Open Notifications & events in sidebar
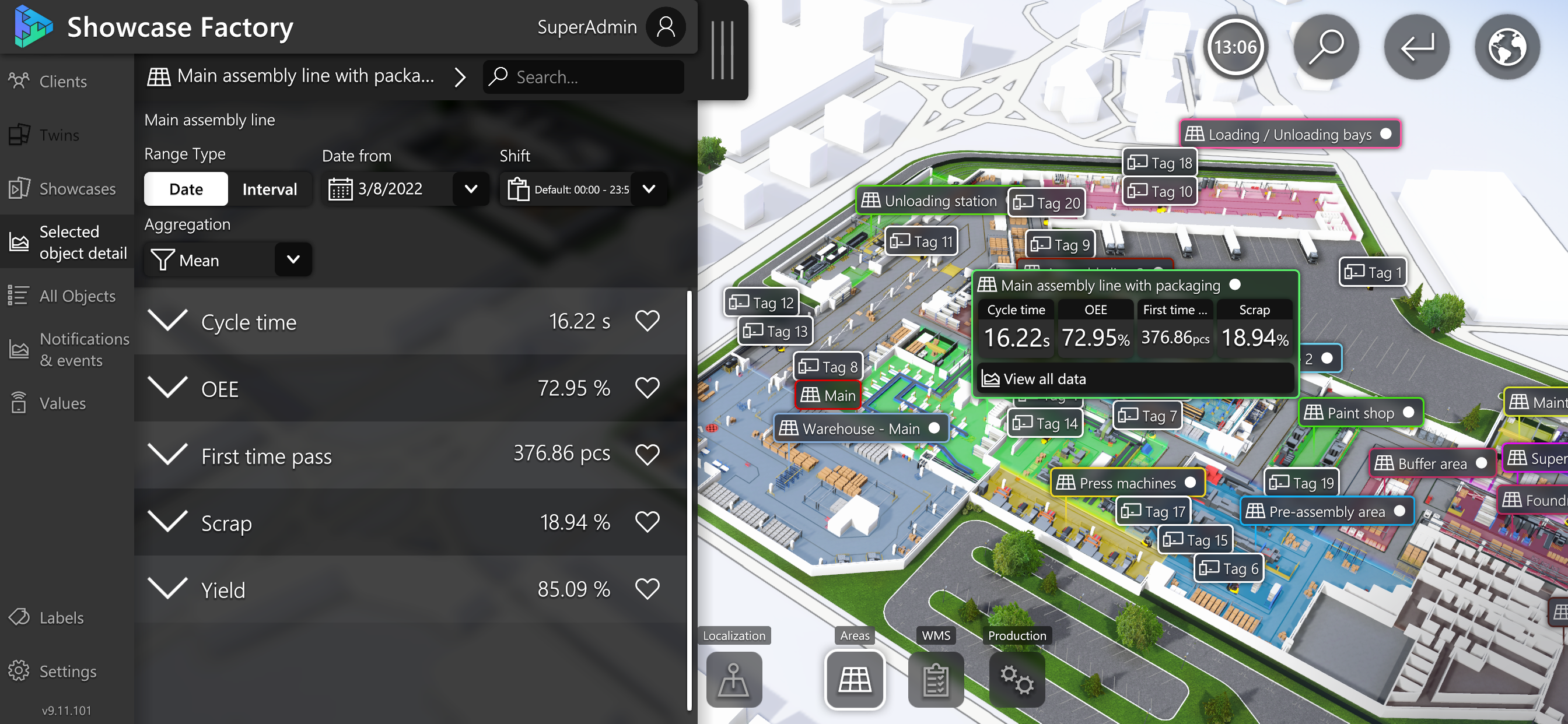This screenshot has height=724, width=1568. click(x=84, y=349)
